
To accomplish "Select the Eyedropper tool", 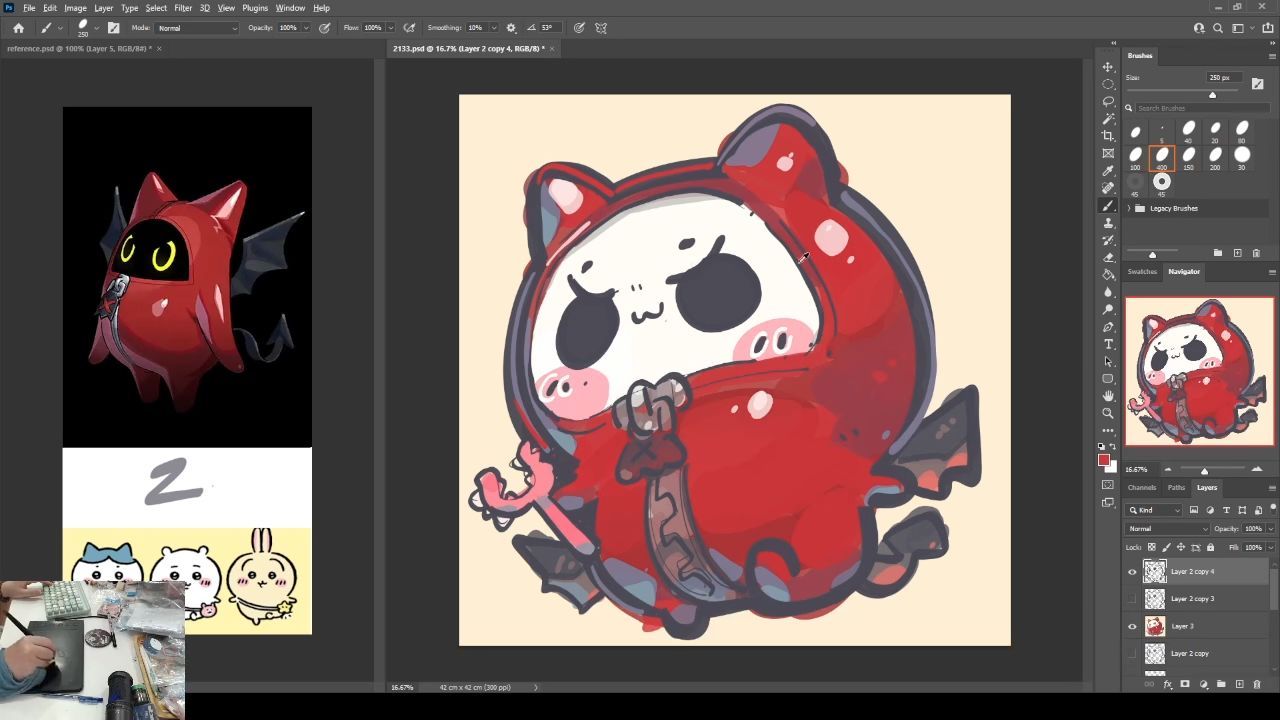I will point(1108,171).
